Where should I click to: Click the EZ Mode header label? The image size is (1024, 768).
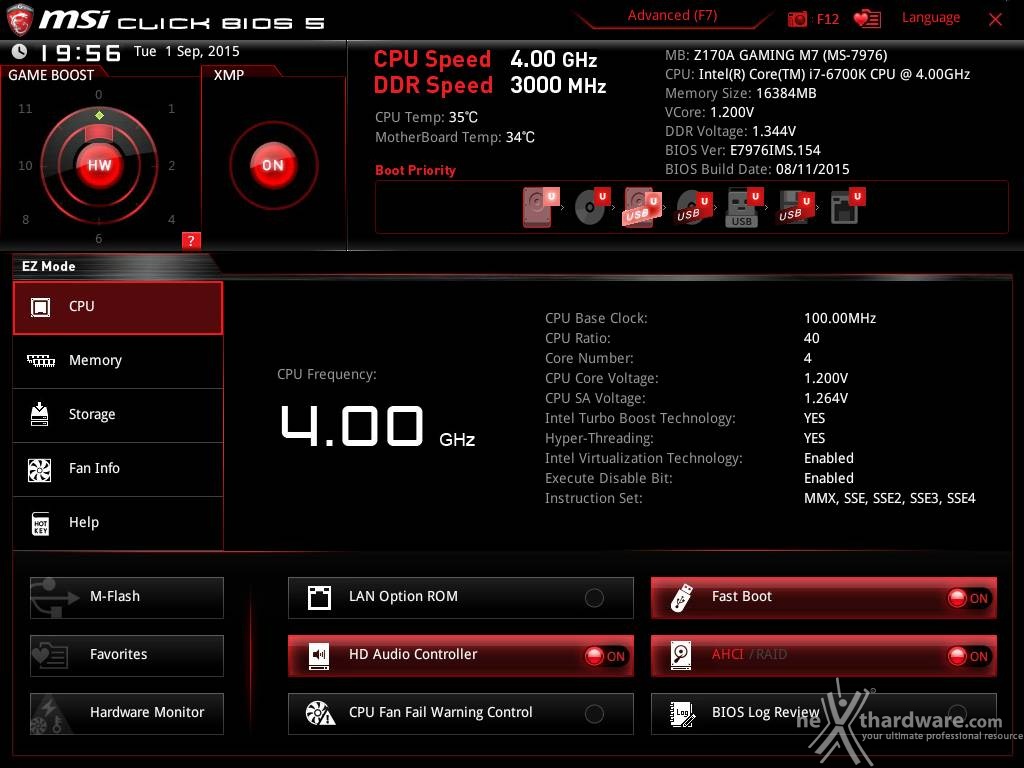click(x=49, y=266)
